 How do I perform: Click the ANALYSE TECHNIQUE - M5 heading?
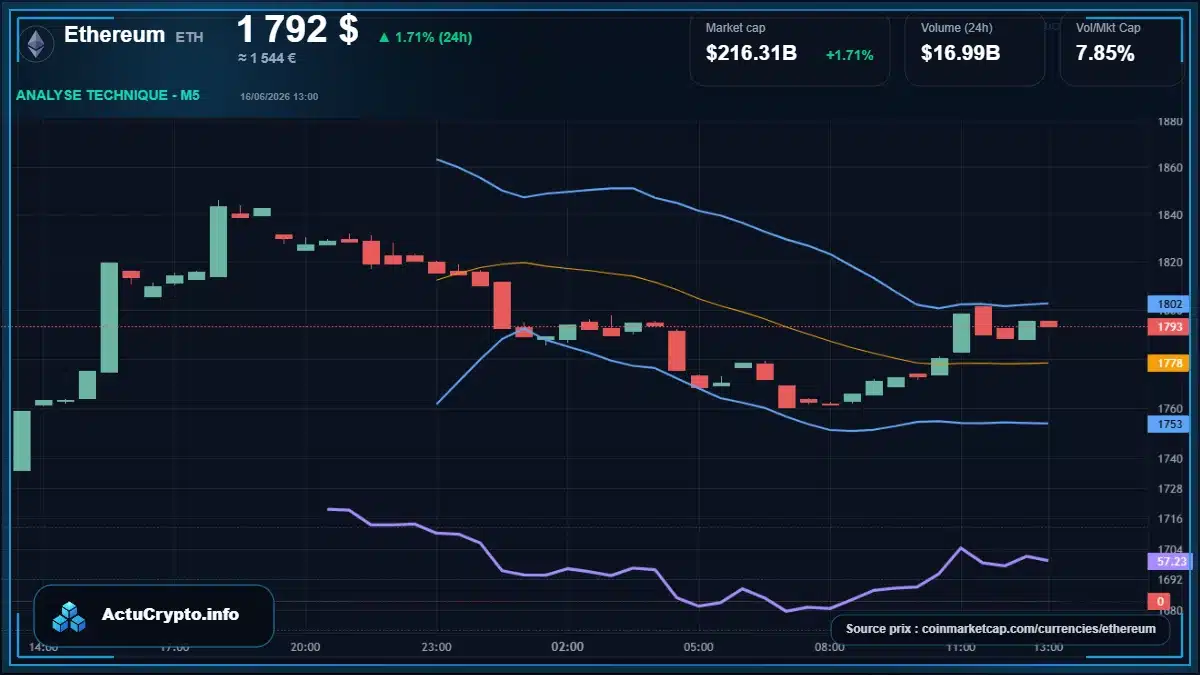[x=108, y=95]
